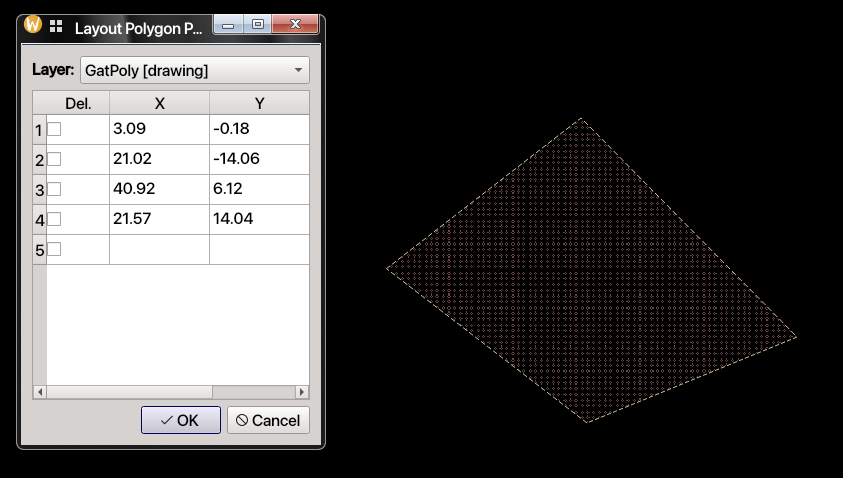
Task: Click the empty X cell in row 5
Action: coord(159,250)
